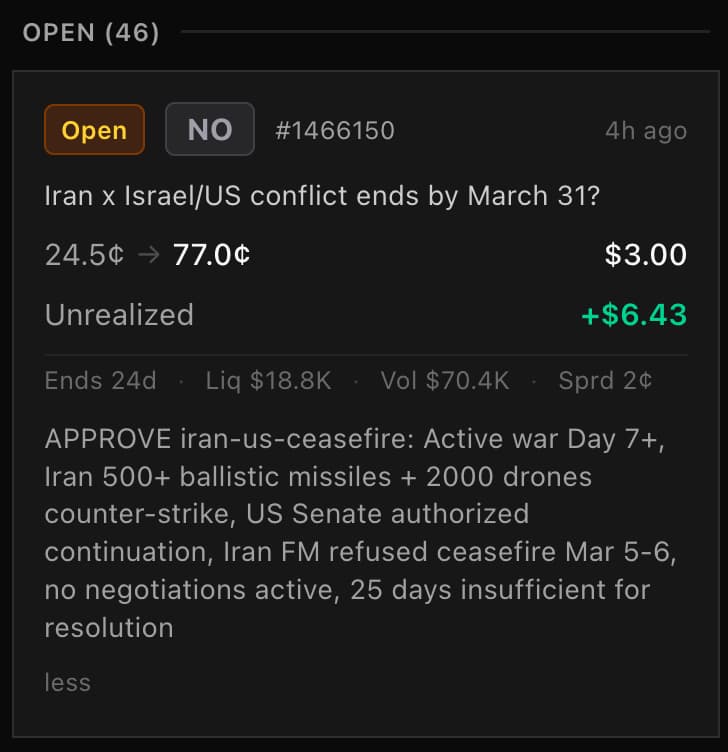Screen dimensions: 728x752
Task: Open trade ID #1466150
Action: [x=334, y=131]
